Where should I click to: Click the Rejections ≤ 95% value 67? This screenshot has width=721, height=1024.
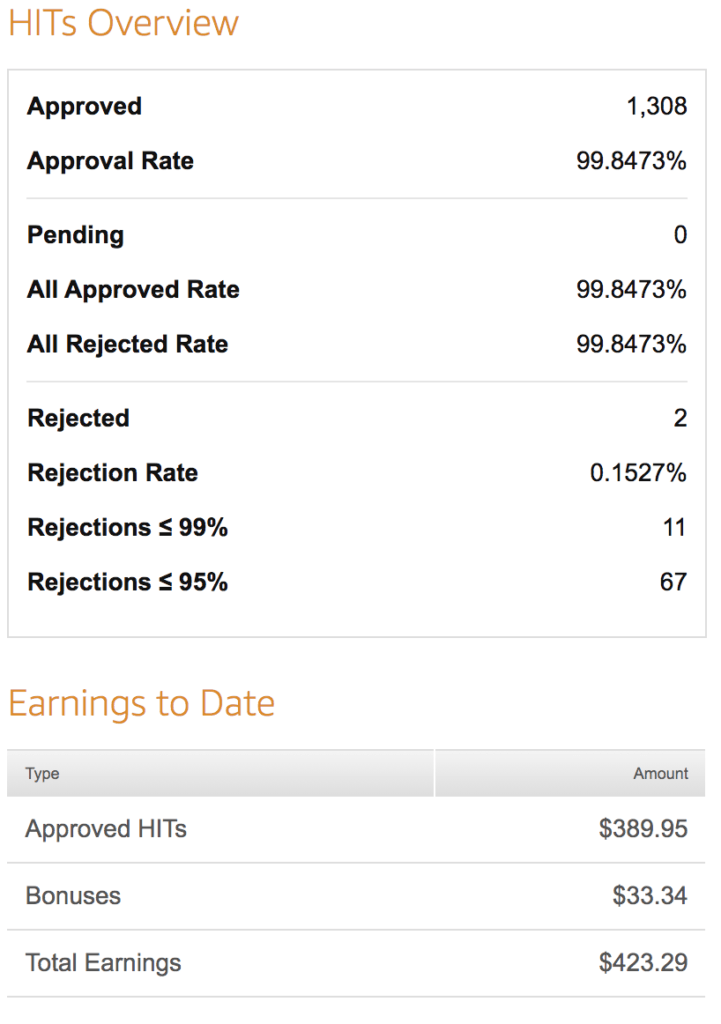(x=673, y=582)
